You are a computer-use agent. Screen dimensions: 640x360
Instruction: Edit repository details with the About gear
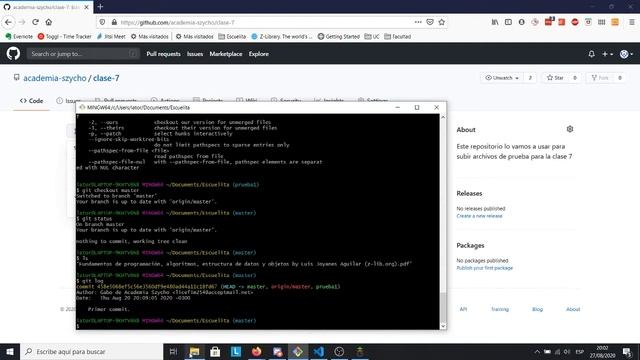click(x=570, y=129)
